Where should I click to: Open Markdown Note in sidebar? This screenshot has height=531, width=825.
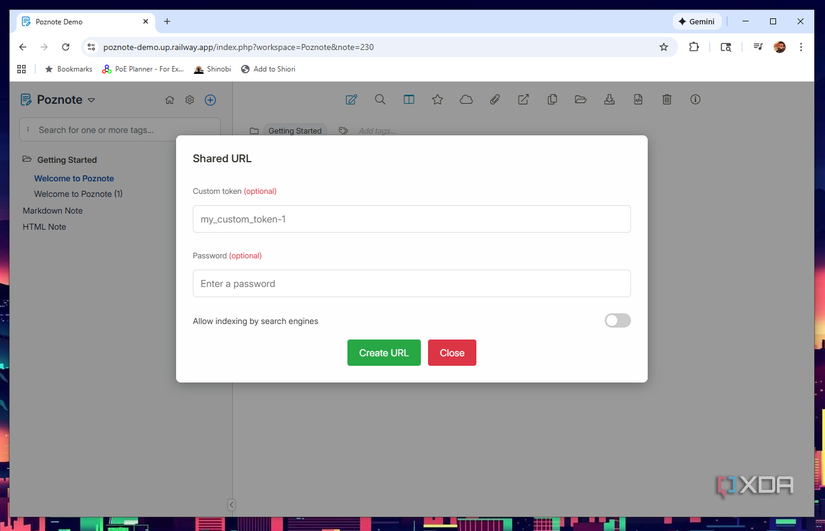53,211
